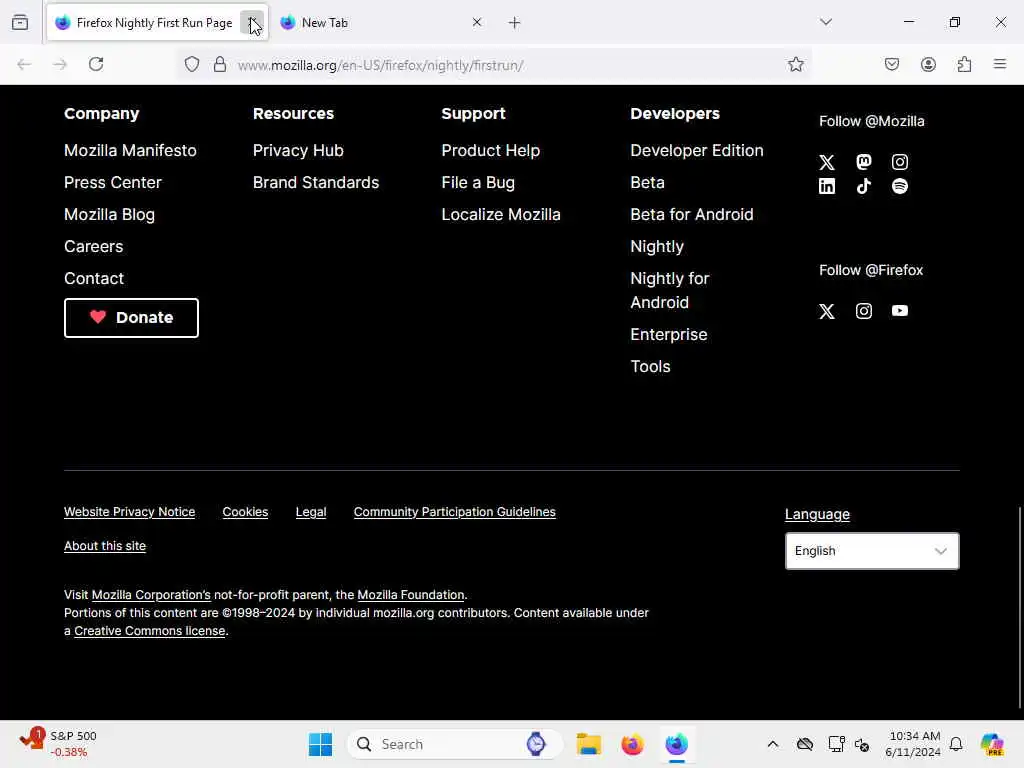Open Windows Start menu
The width and height of the screenshot is (1024, 768).
[320, 744]
